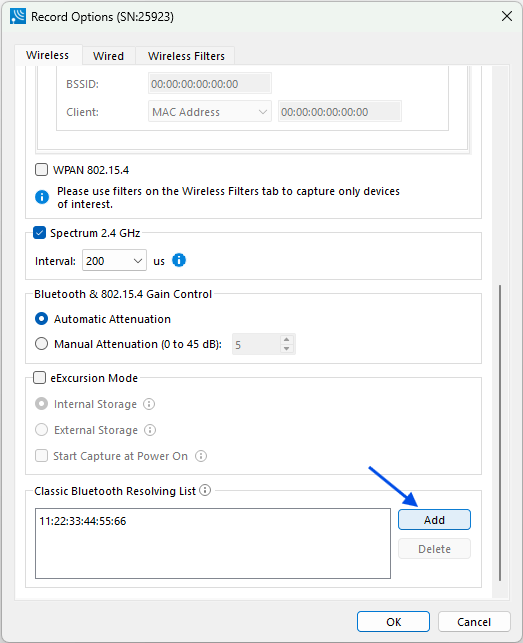Enable eExcursion Mode checkbox
The height and width of the screenshot is (643, 523).
pos(39,378)
